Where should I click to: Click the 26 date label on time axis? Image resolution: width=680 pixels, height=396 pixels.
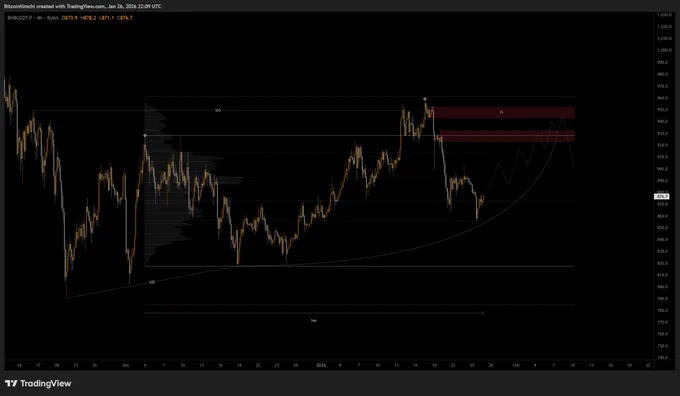click(95, 365)
